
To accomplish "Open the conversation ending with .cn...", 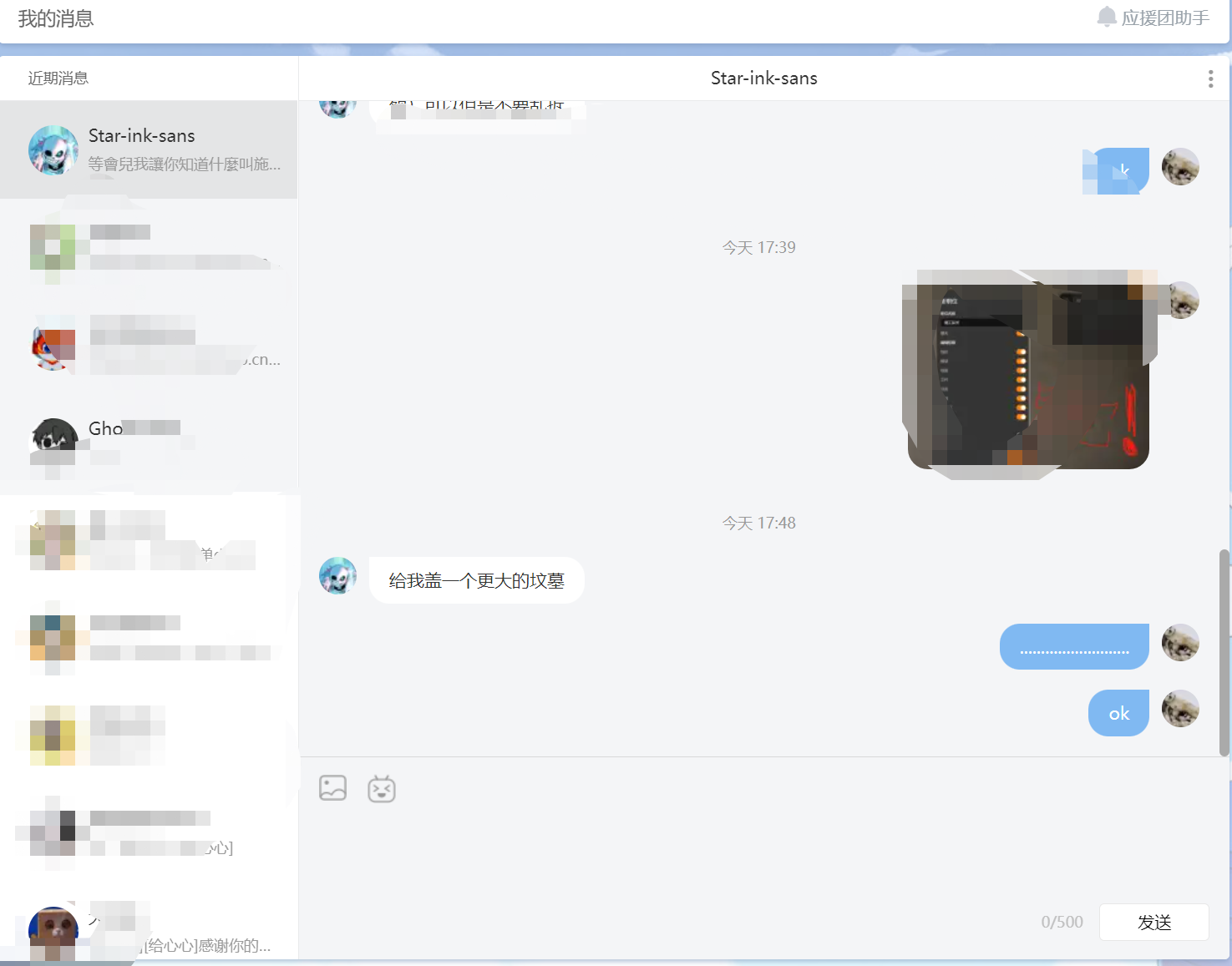I will [149, 344].
